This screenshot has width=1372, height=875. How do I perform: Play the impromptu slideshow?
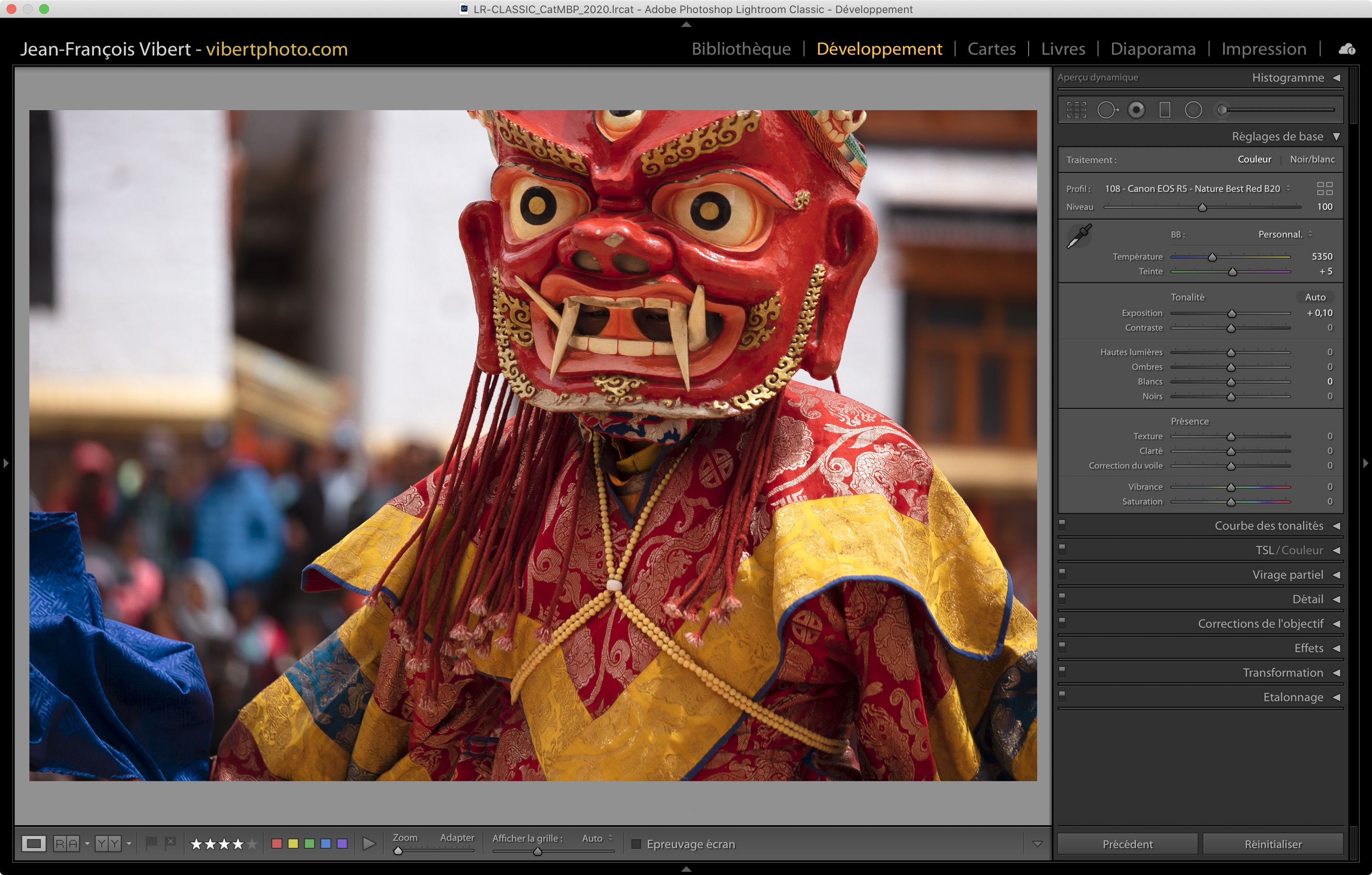coord(369,843)
